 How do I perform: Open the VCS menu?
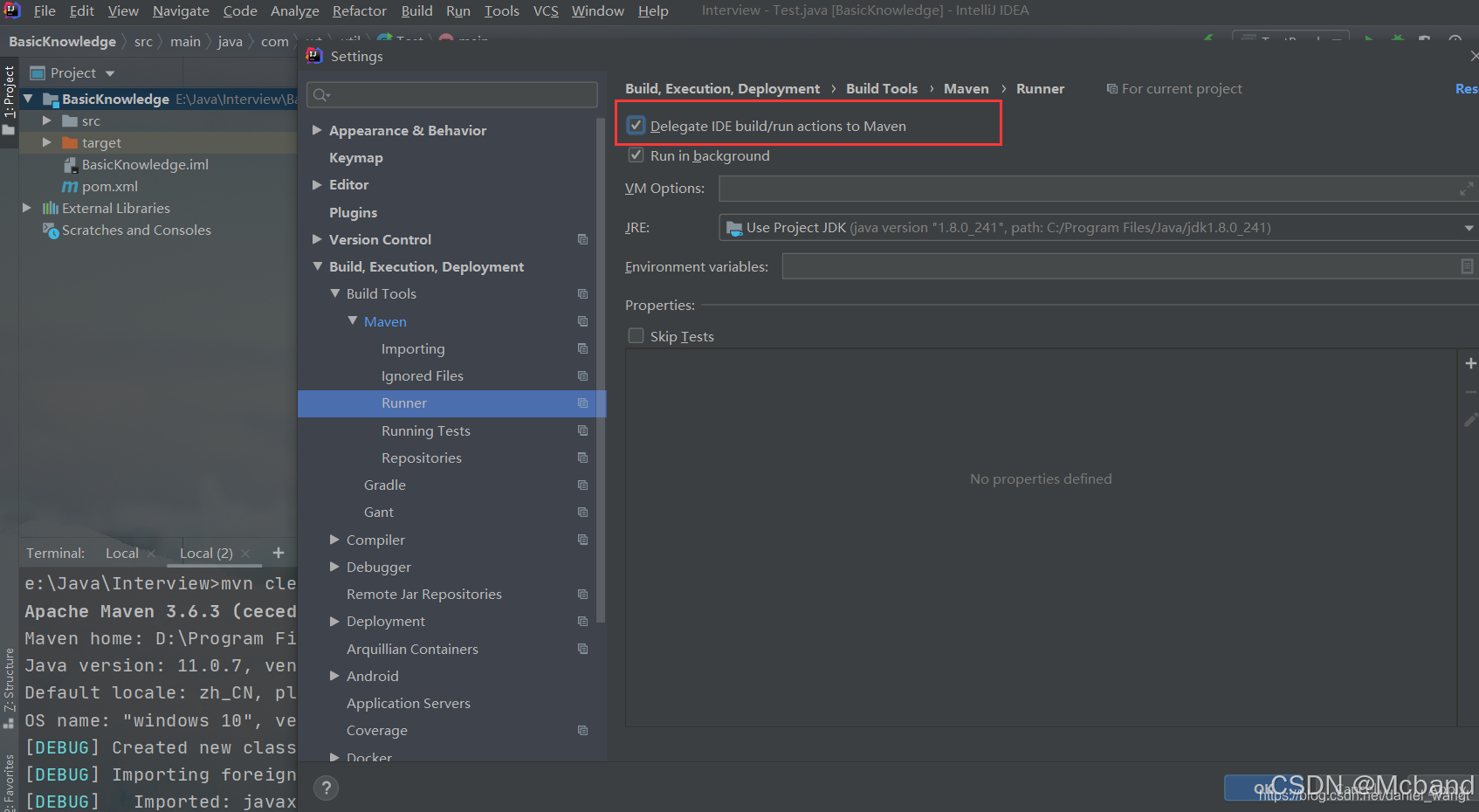(546, 10)
